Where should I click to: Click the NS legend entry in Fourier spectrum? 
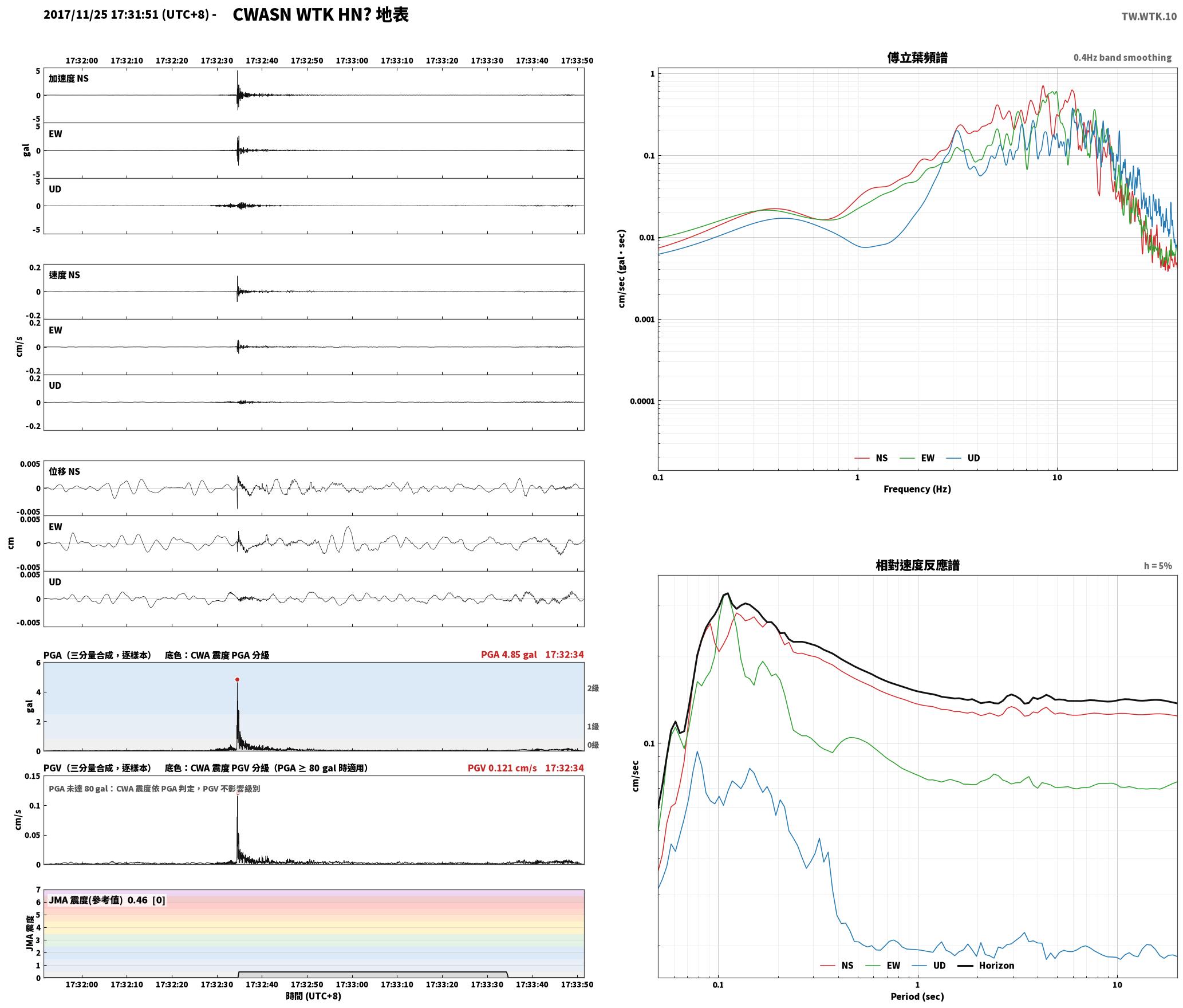pos(871,458)
